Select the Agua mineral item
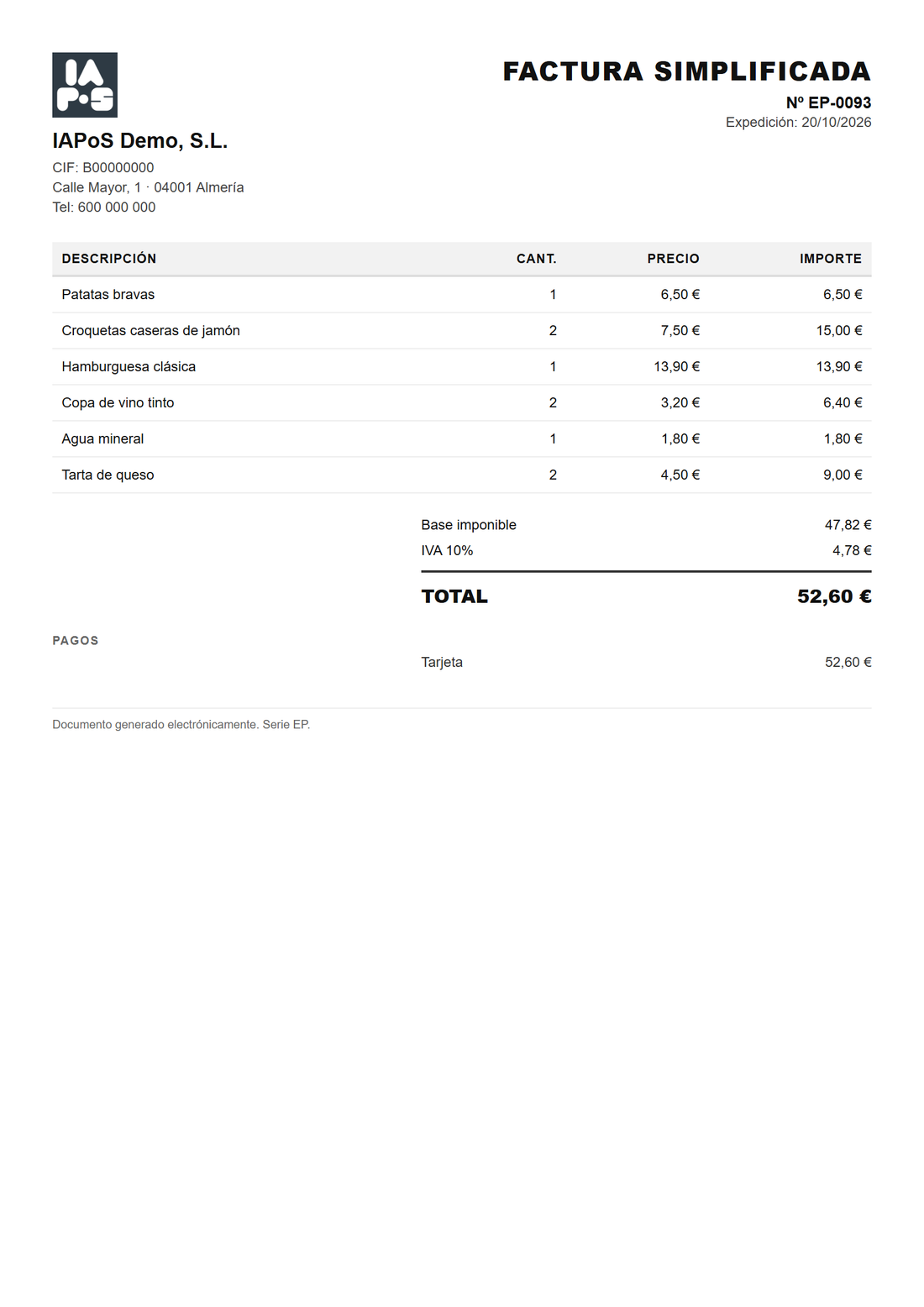The height and width of the screenshot is (1307, 924). [x=102, y=439]
